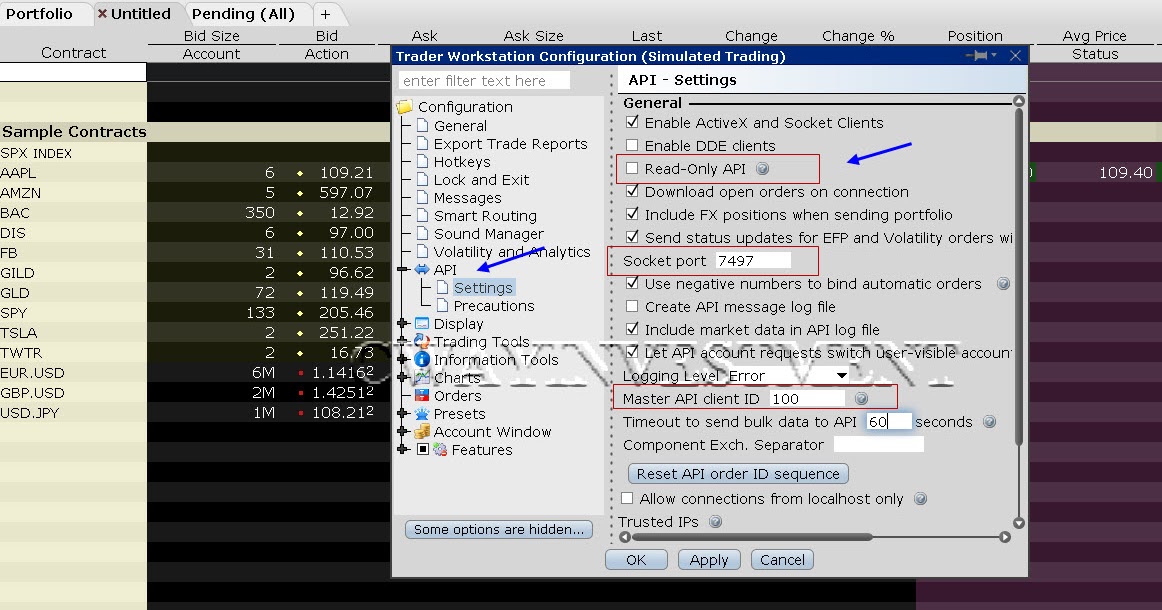Screen dimensions: 1162x610
Task: Disable Enable ActiveX and Socket Clients
Action: [x=634, y=123]
